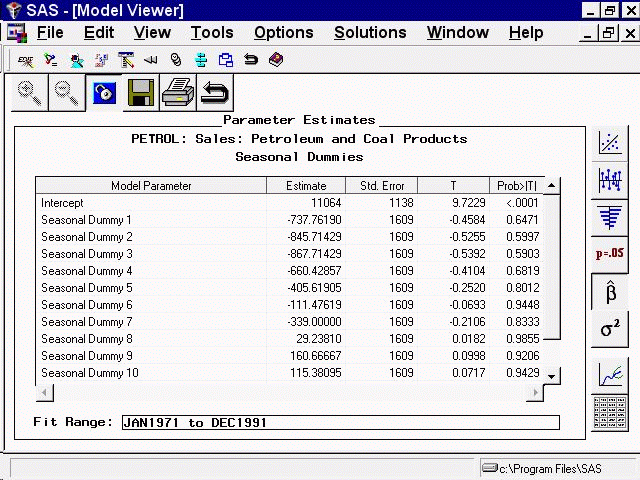Click the first small toolbar icon labeled EDIT
The height and width of the screenshot is (480, 640).
[x=25, y=60]
